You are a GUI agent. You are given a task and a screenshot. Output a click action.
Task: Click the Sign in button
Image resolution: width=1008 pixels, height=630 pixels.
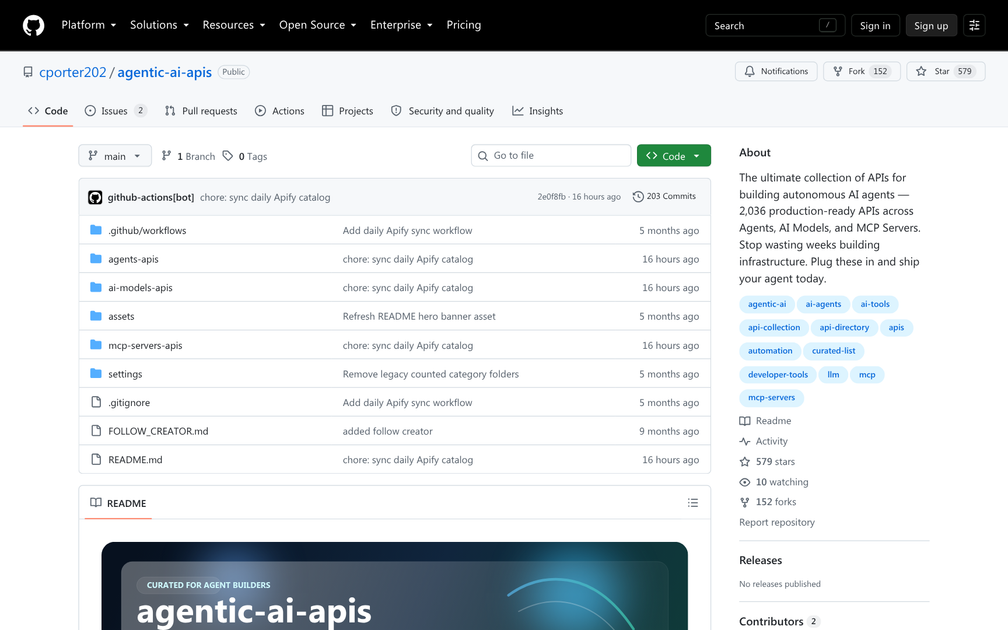(x=875, y=25)
